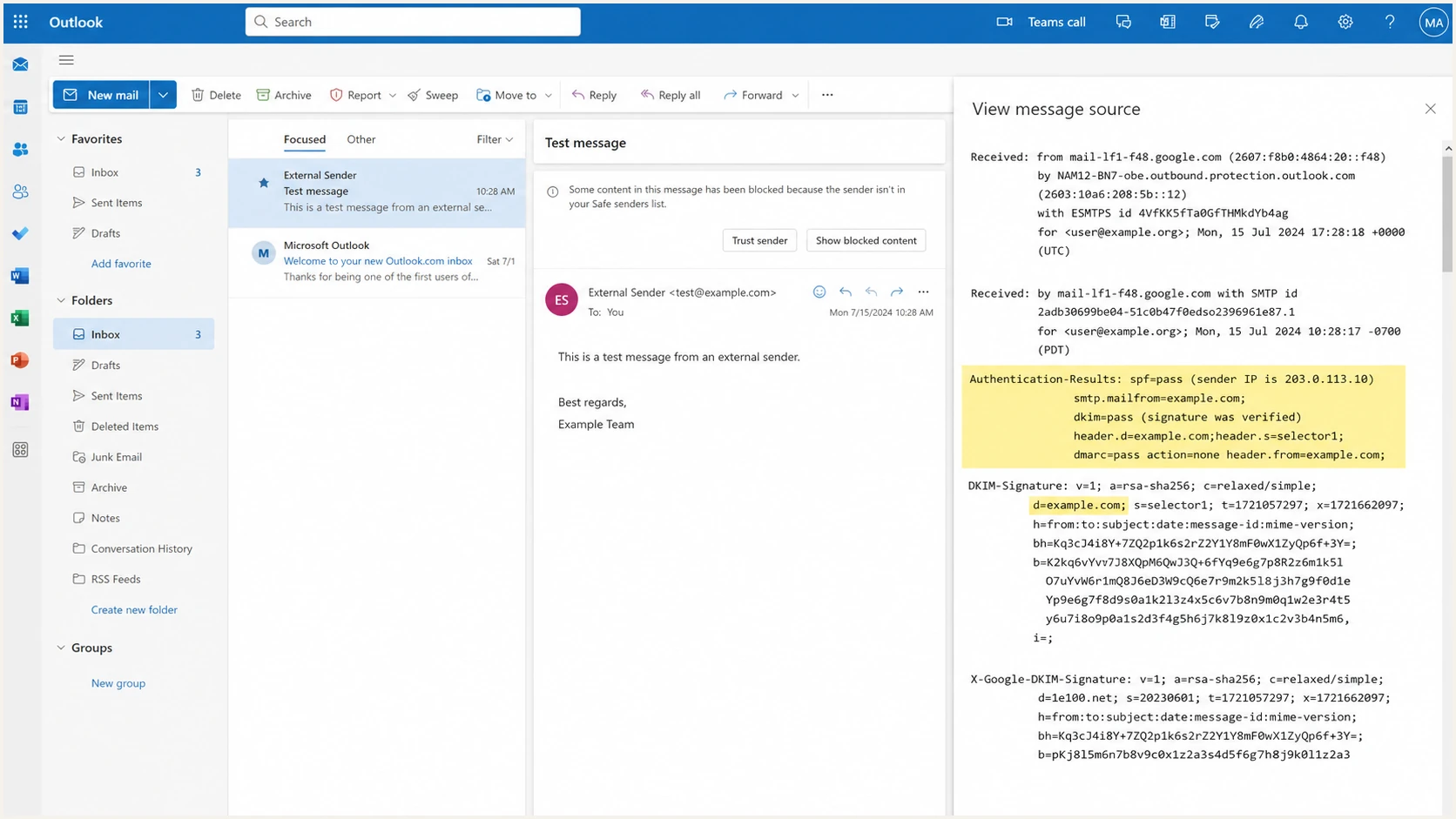Add reaction with smiley icon

point(819,292)
